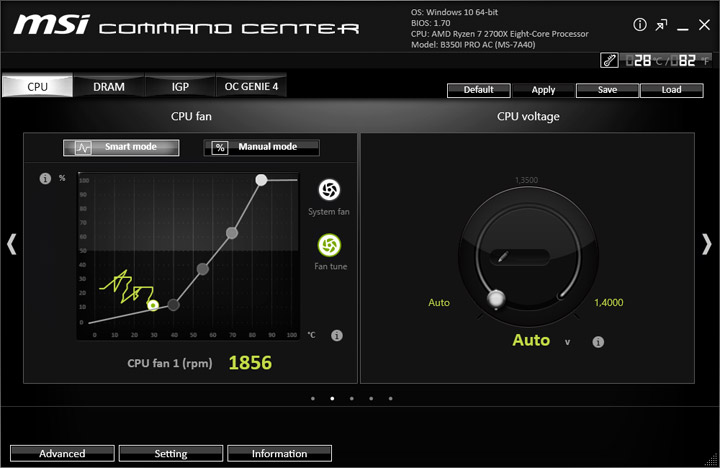
Task: Click the temperature readout display
Action: point(668,61)
